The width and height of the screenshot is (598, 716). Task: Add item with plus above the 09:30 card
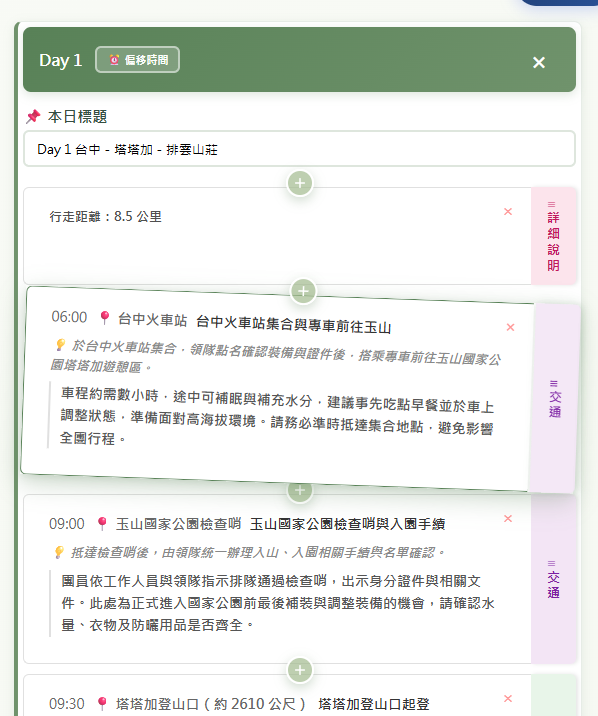click(300, 670)
